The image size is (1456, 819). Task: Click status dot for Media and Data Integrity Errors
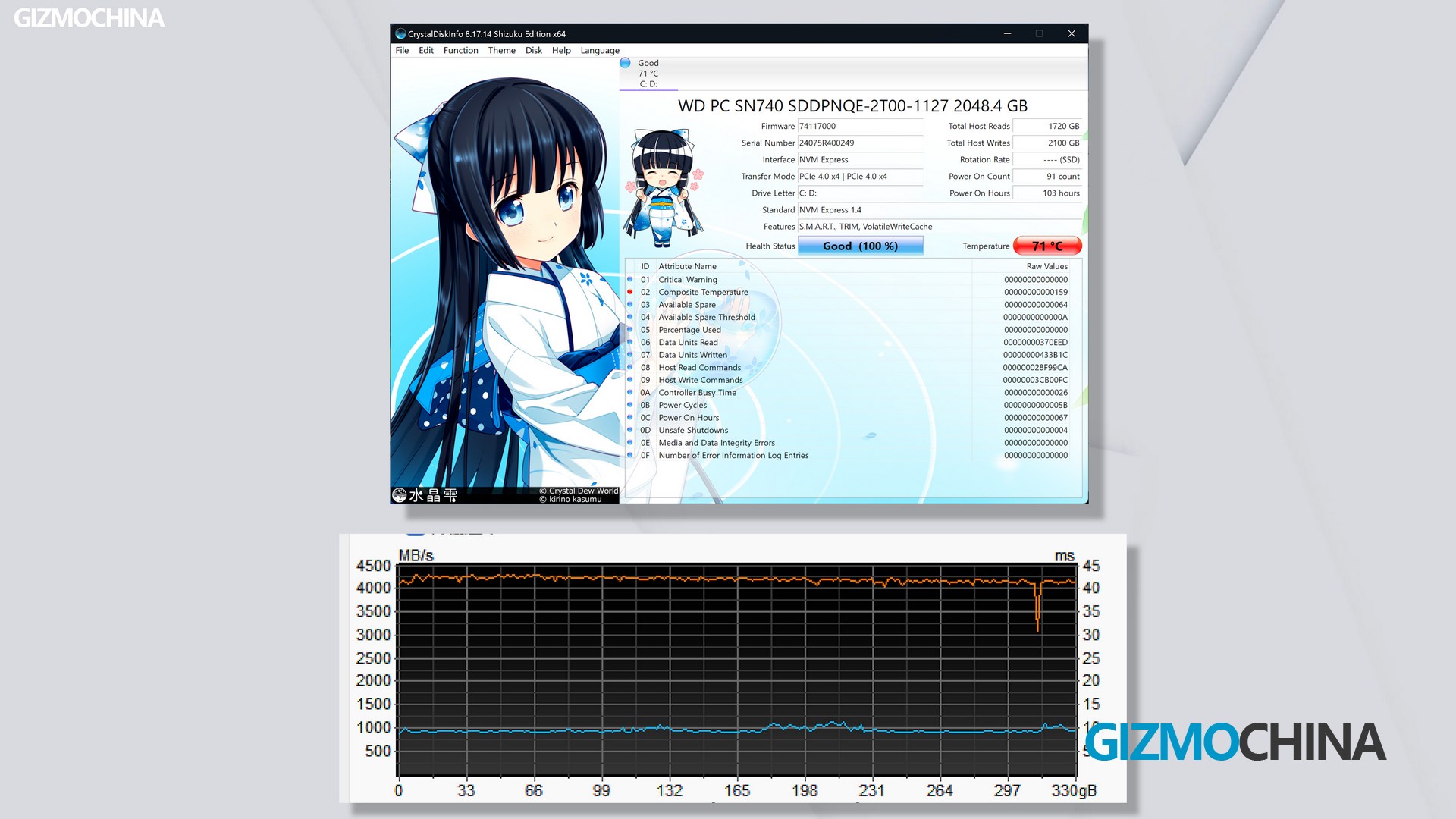tap(629, 442)
